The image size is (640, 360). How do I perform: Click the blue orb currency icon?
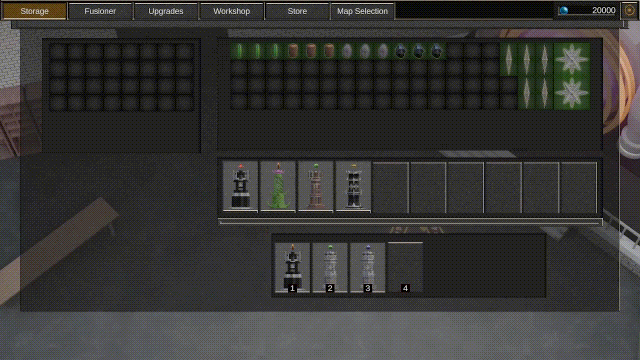pos(564,11)
